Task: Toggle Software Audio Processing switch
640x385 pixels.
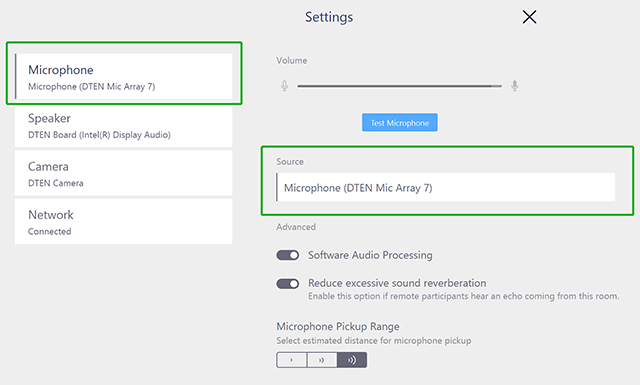Action: 288,255
